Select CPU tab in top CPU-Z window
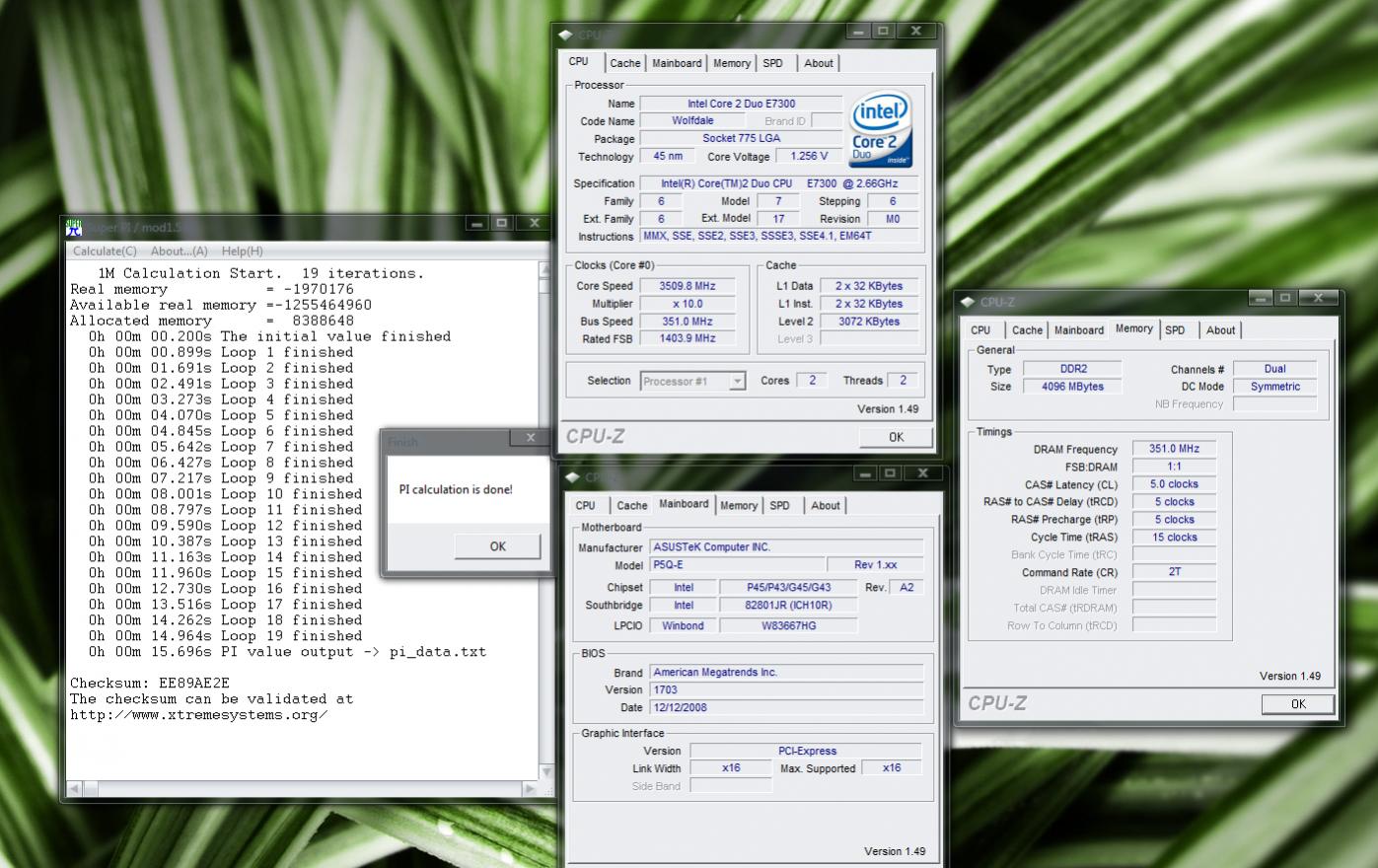 tap(579, 61)
